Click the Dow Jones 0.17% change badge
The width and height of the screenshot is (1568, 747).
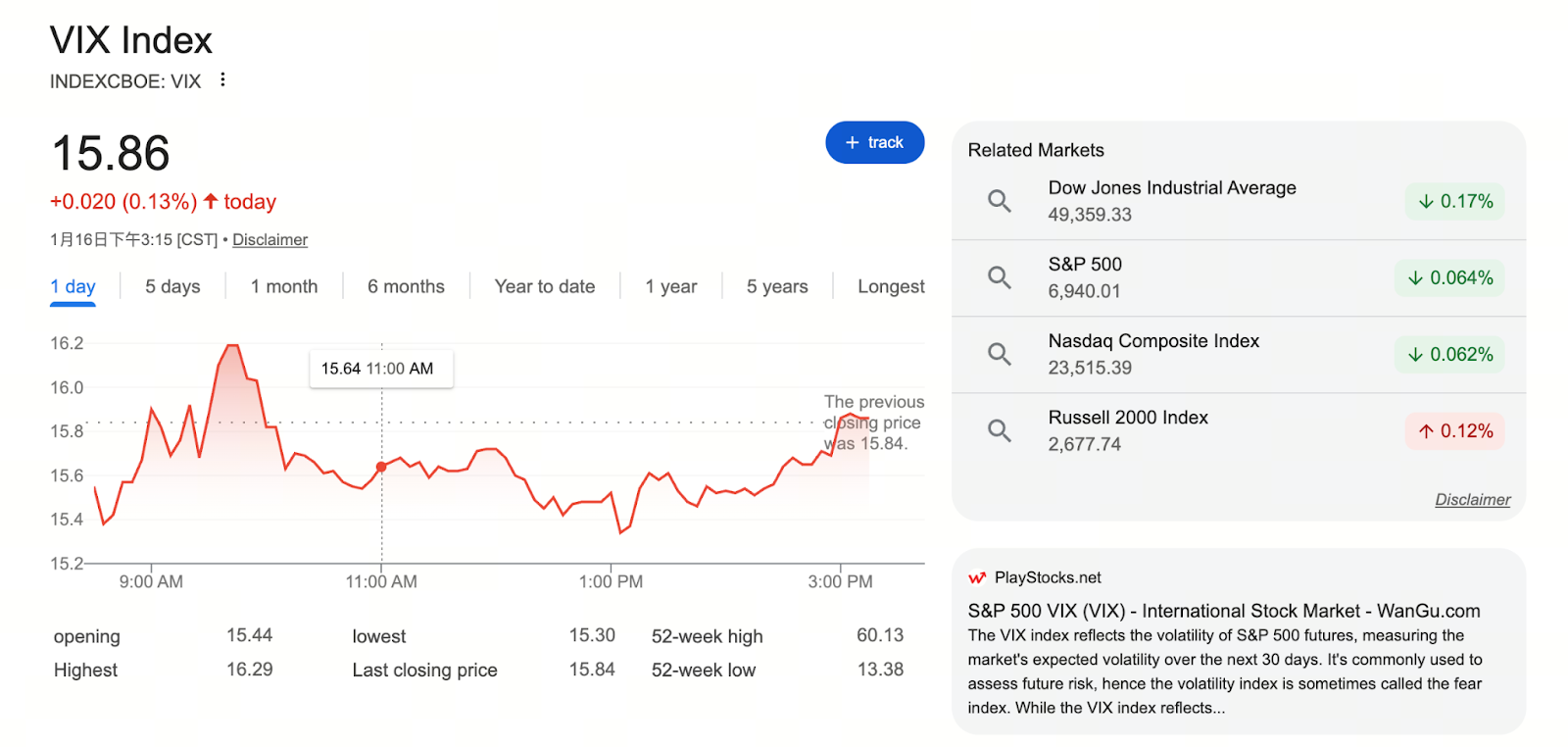(x=1454, y=201)
